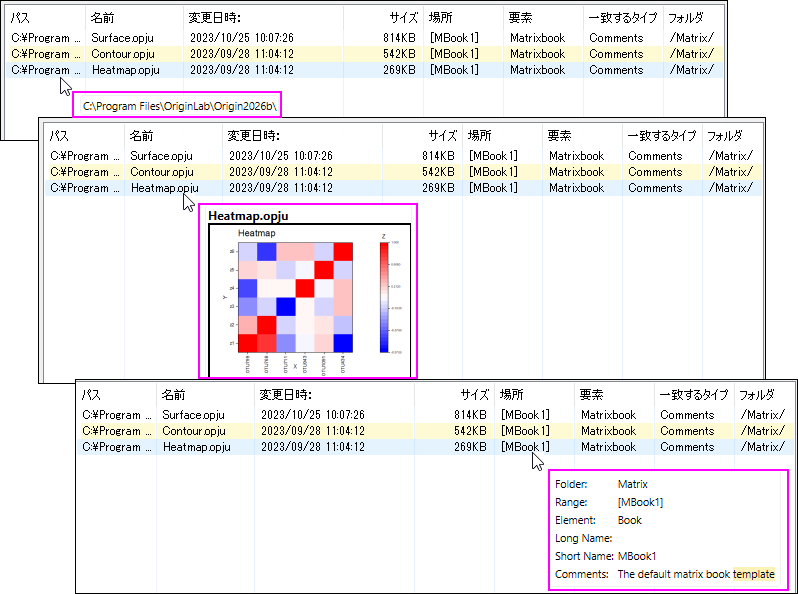This screenshot has width=798, height=594.
Task: Sort by サイズ header in top panel
Action: click(404, 18)
